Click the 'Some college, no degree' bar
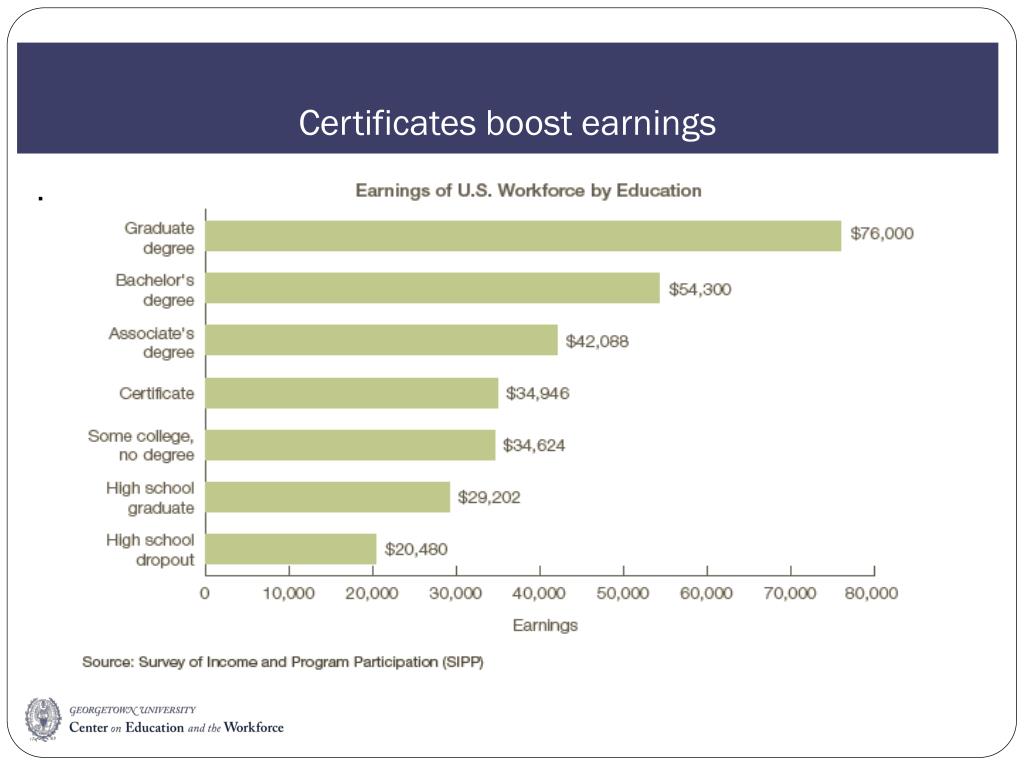Viewport: 1024px width, 768px height. [x=351, y=445]
